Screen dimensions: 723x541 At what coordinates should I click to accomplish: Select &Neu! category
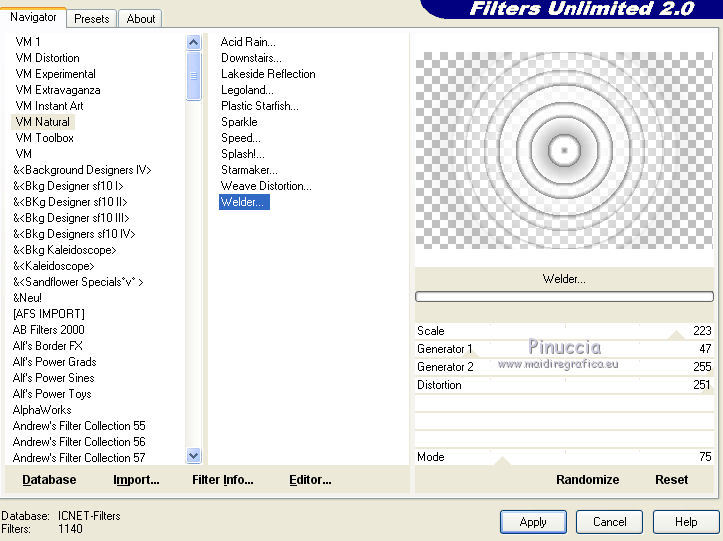(27, 297)
